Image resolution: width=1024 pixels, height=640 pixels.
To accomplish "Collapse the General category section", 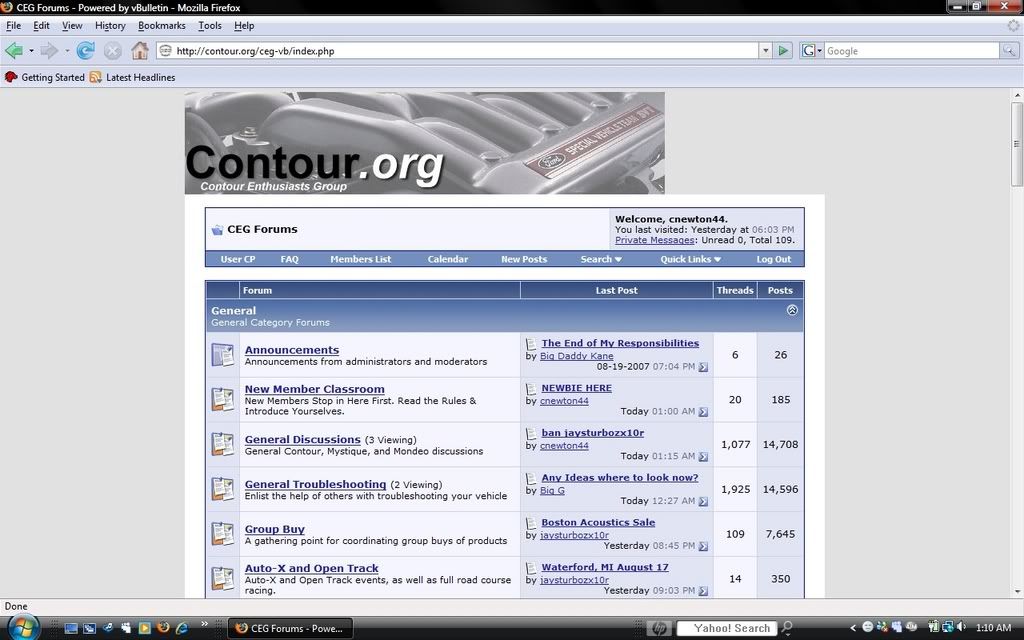I will coord(792,310).
